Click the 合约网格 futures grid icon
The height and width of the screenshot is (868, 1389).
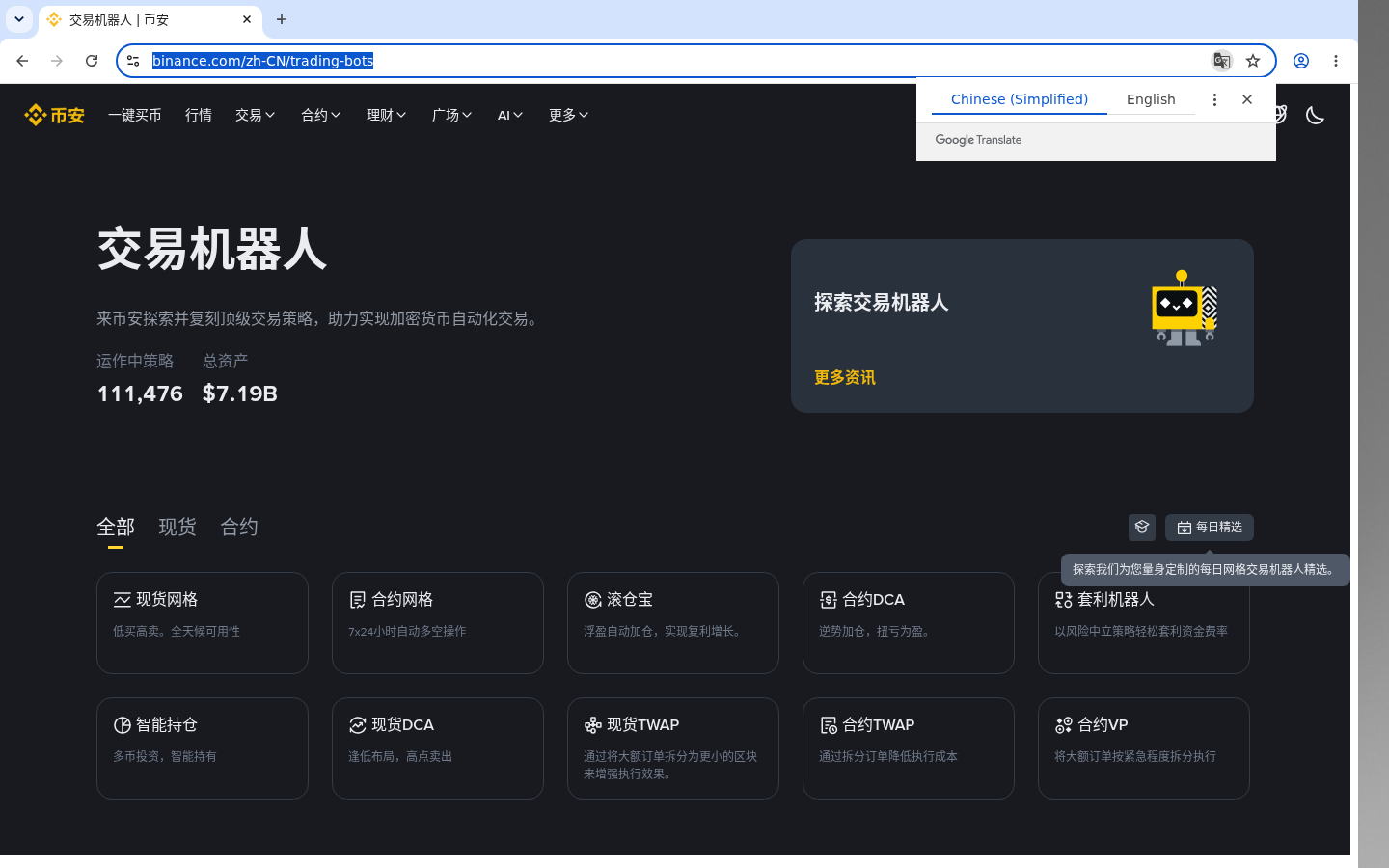[x=358, y=600]
